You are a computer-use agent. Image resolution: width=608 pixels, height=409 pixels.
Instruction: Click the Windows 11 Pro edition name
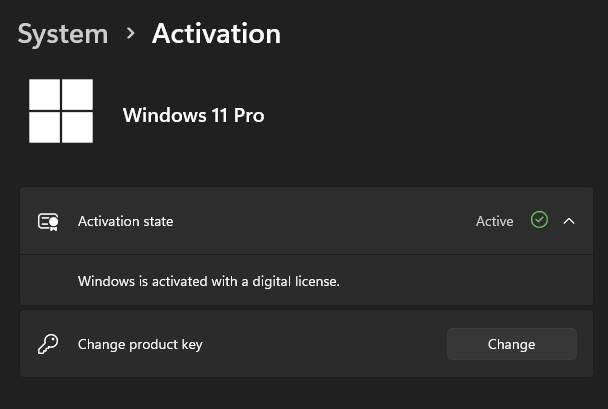point(193,115)
